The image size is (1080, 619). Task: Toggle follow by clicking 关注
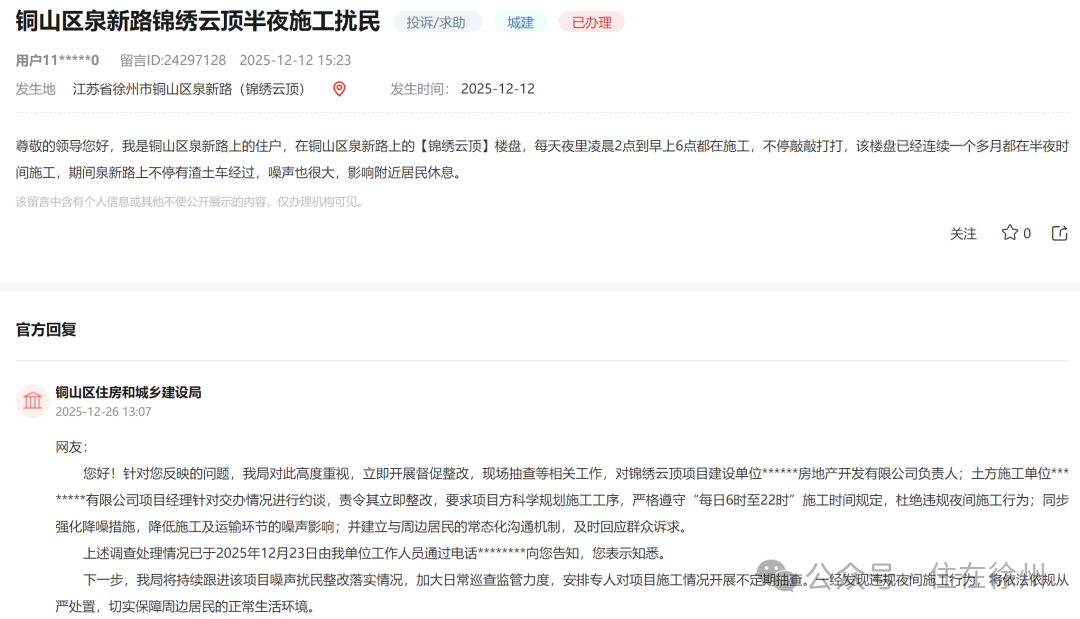click(963, 232)
